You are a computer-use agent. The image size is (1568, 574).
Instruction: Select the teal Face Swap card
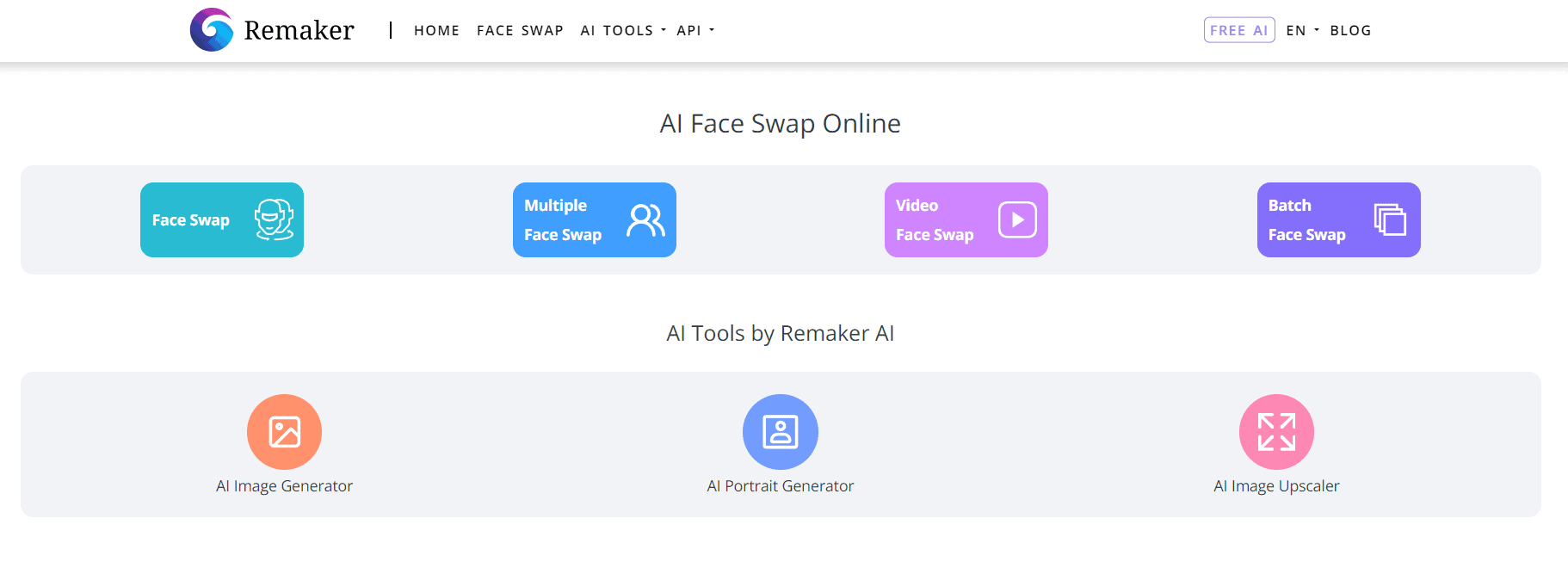pos(221,219)
